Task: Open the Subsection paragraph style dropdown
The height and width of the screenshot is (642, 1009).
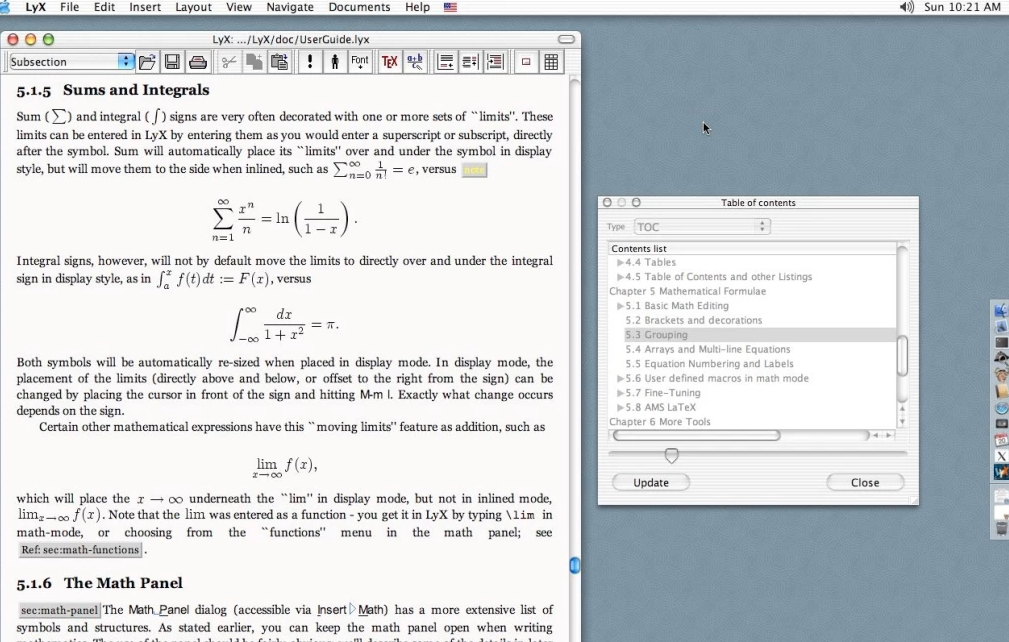Action: click(71, 62)
